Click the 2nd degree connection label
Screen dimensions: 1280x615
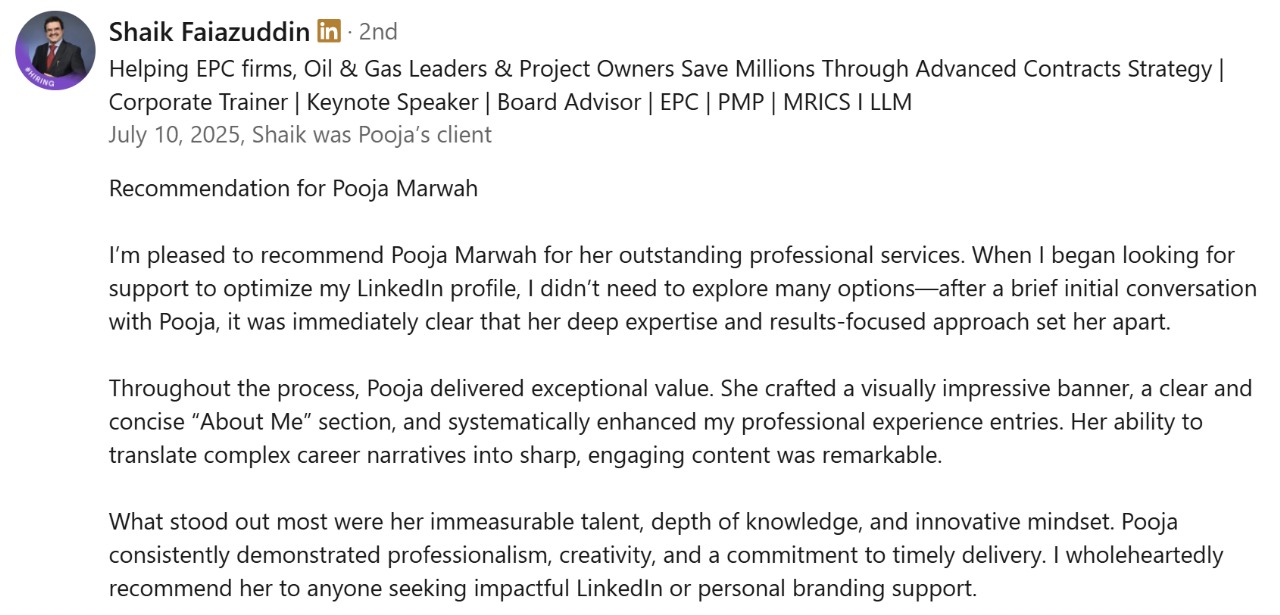tap(378, 32)
